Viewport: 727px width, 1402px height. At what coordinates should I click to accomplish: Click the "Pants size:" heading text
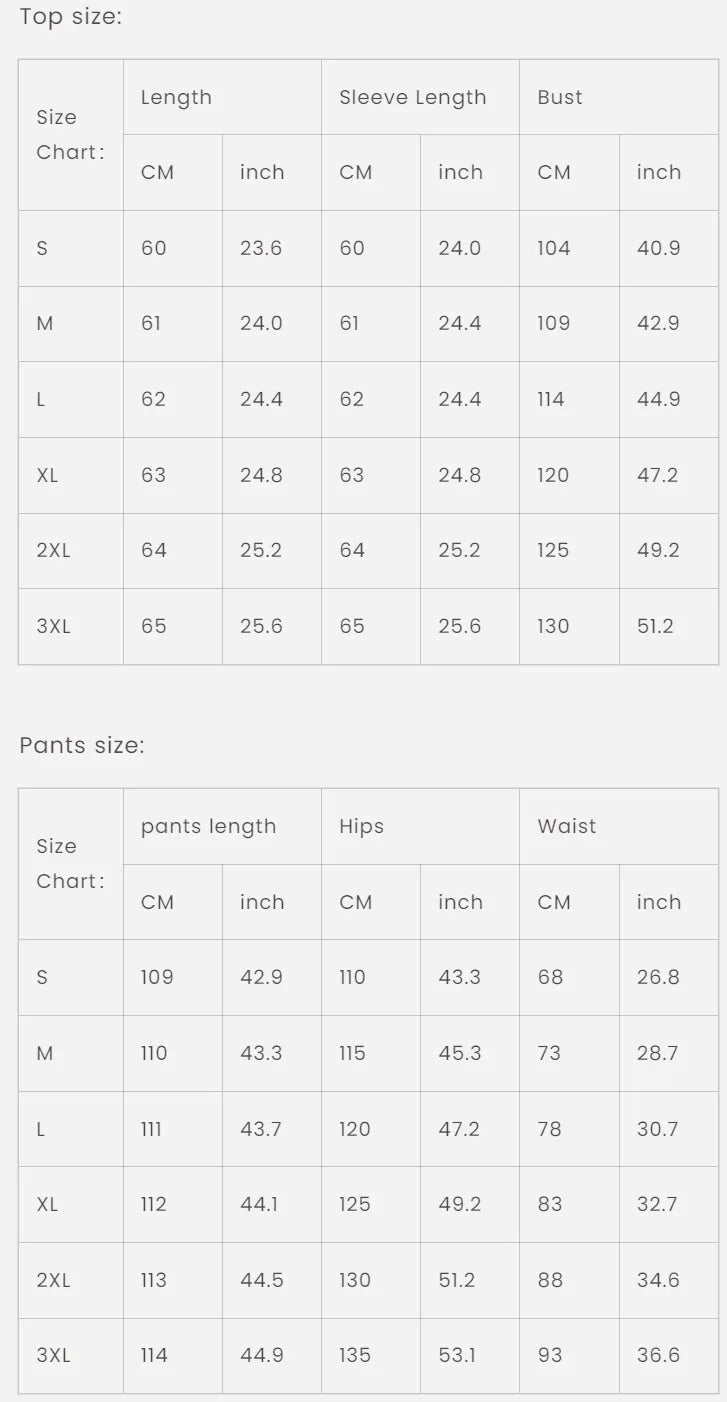82,745
